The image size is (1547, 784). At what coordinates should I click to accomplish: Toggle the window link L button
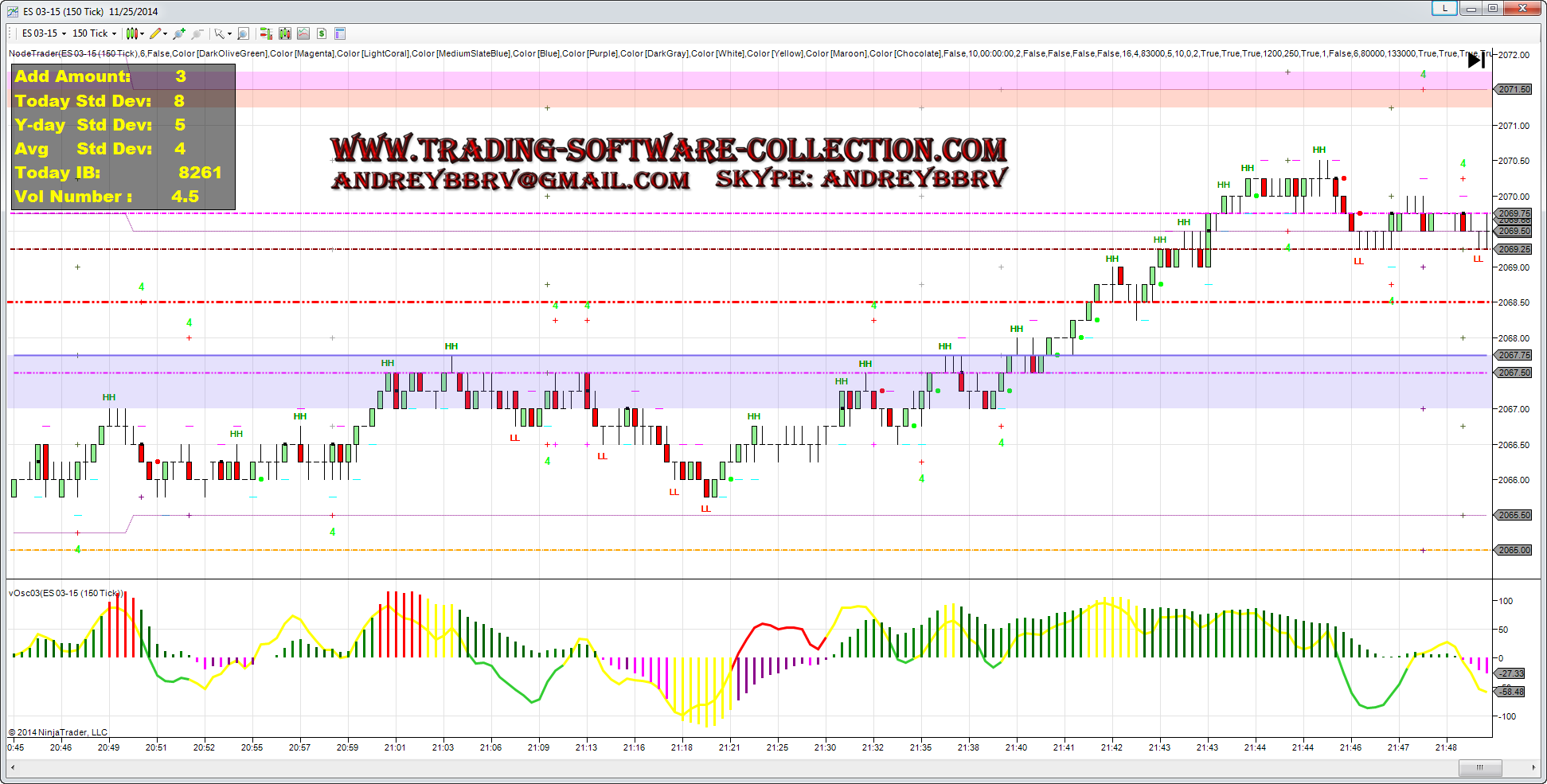[x=1444, y=9]
